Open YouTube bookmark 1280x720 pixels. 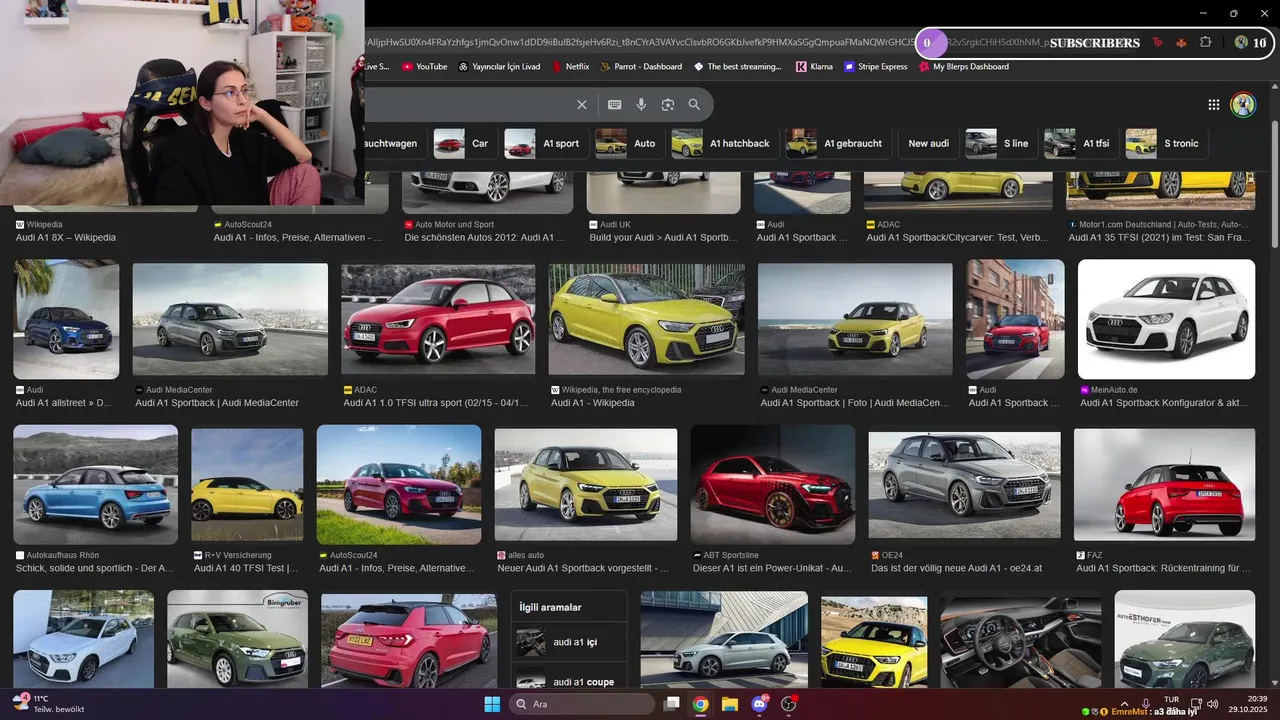[x=424, y=67]
